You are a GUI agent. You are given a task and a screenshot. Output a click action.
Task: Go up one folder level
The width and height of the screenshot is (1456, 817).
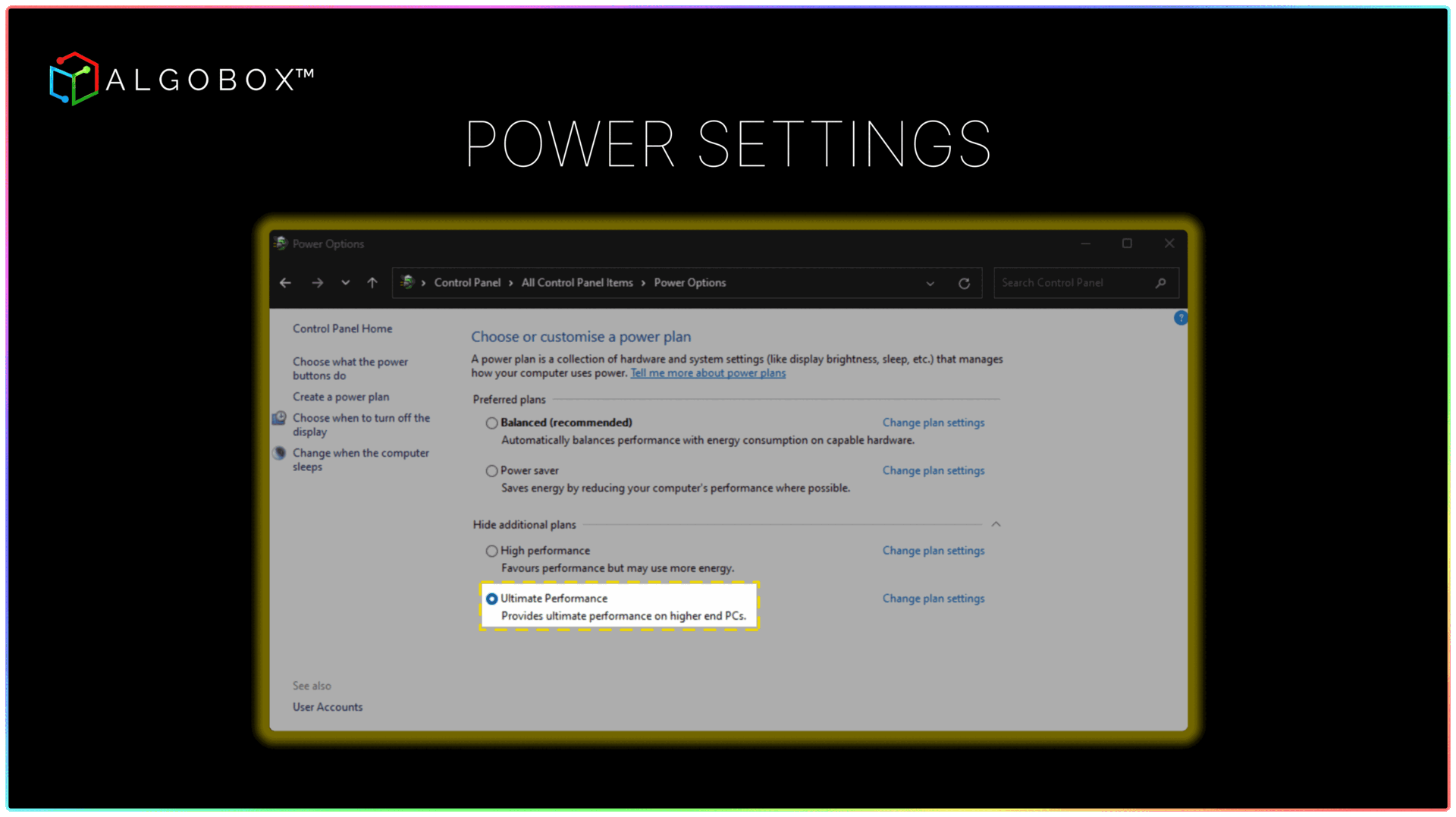[x=372, y=283]
